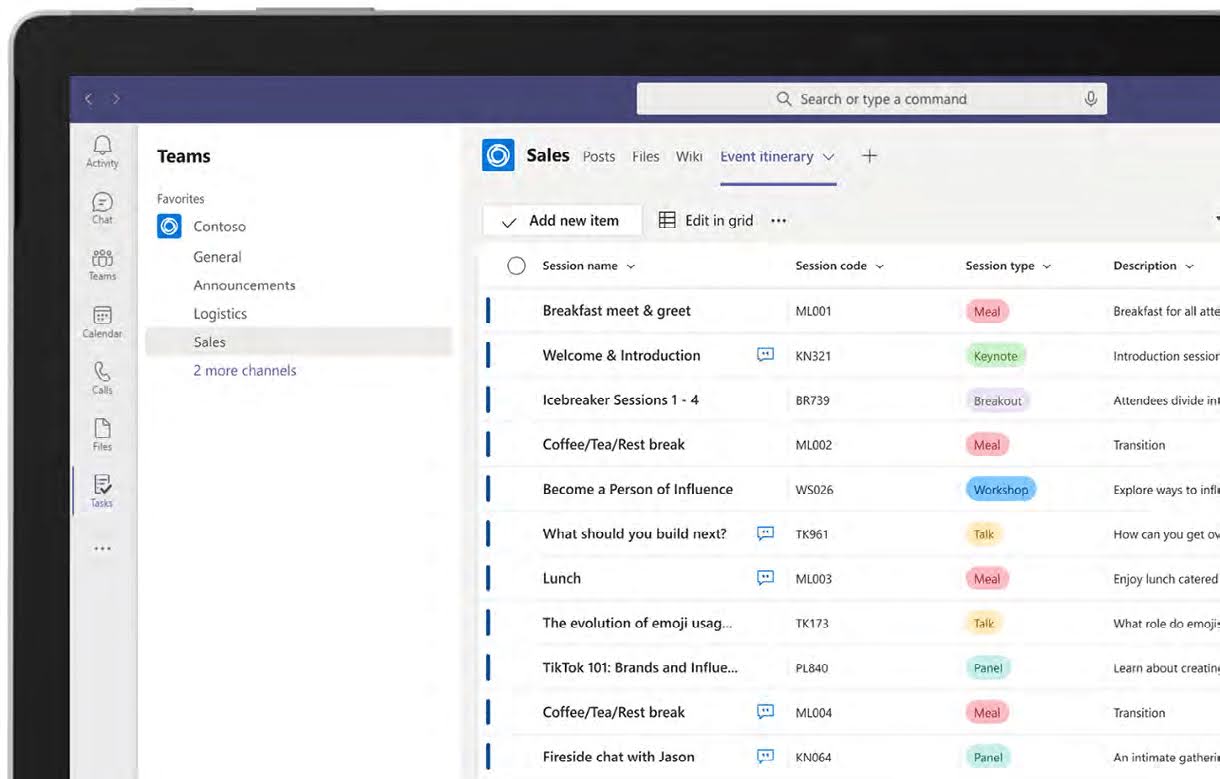The width and height of the screenshot is (1220, 779).
Task: Switch to the Wiki tab
Action: pyautogui.click(x=689, y=156)
